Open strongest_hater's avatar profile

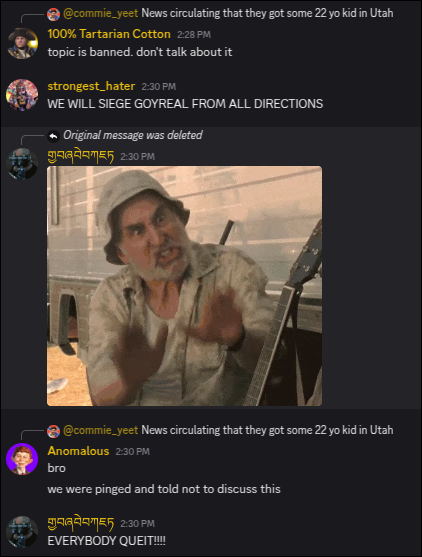pos(22,95)
